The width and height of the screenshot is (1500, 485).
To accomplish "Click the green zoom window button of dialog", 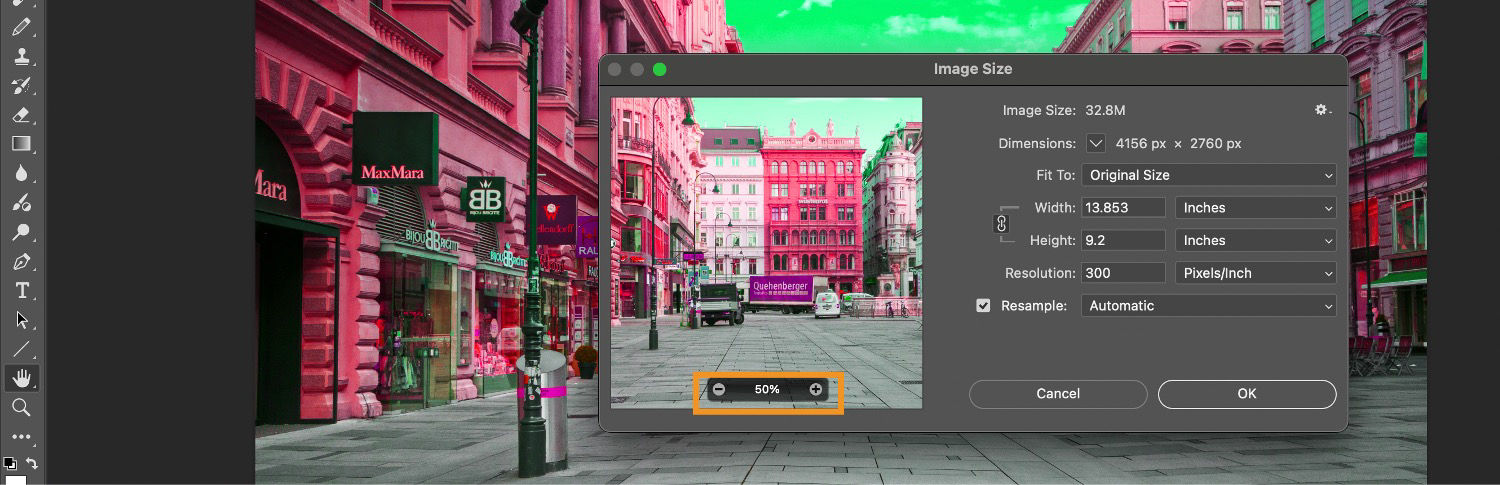I will pyautogui.click(x=659, y=69).
